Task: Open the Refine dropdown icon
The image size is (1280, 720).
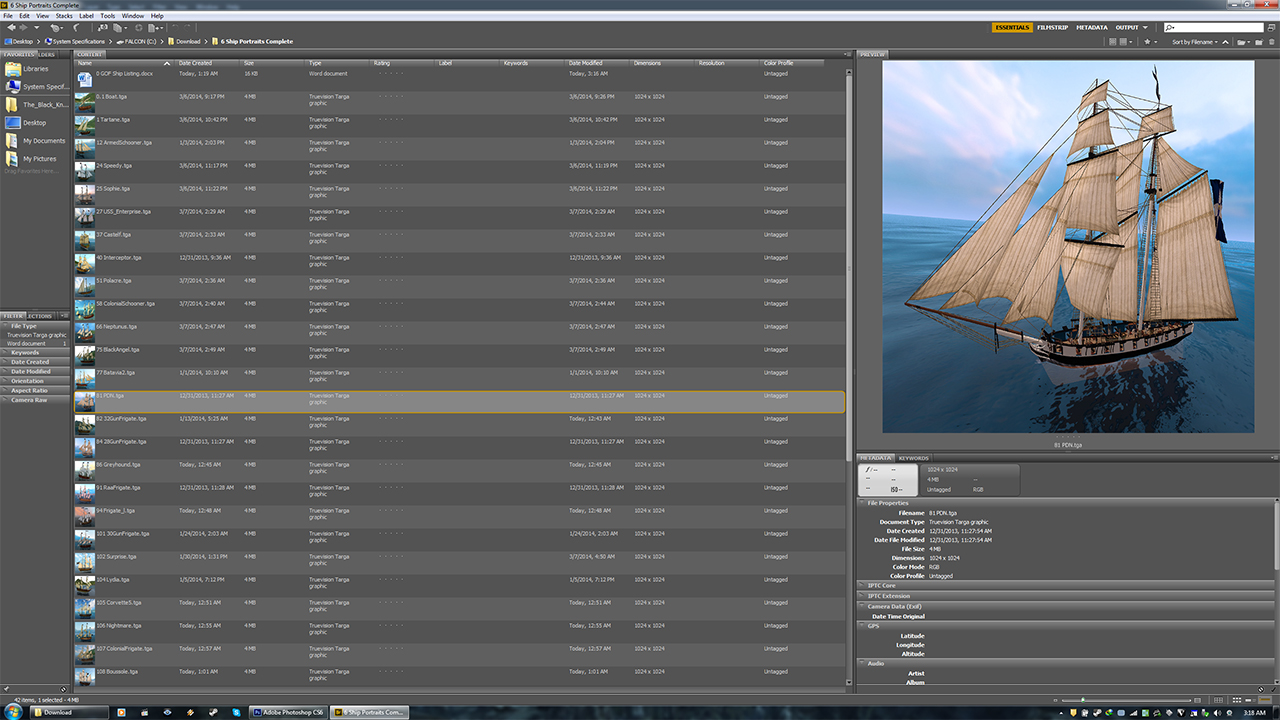Action: [120, 28]
